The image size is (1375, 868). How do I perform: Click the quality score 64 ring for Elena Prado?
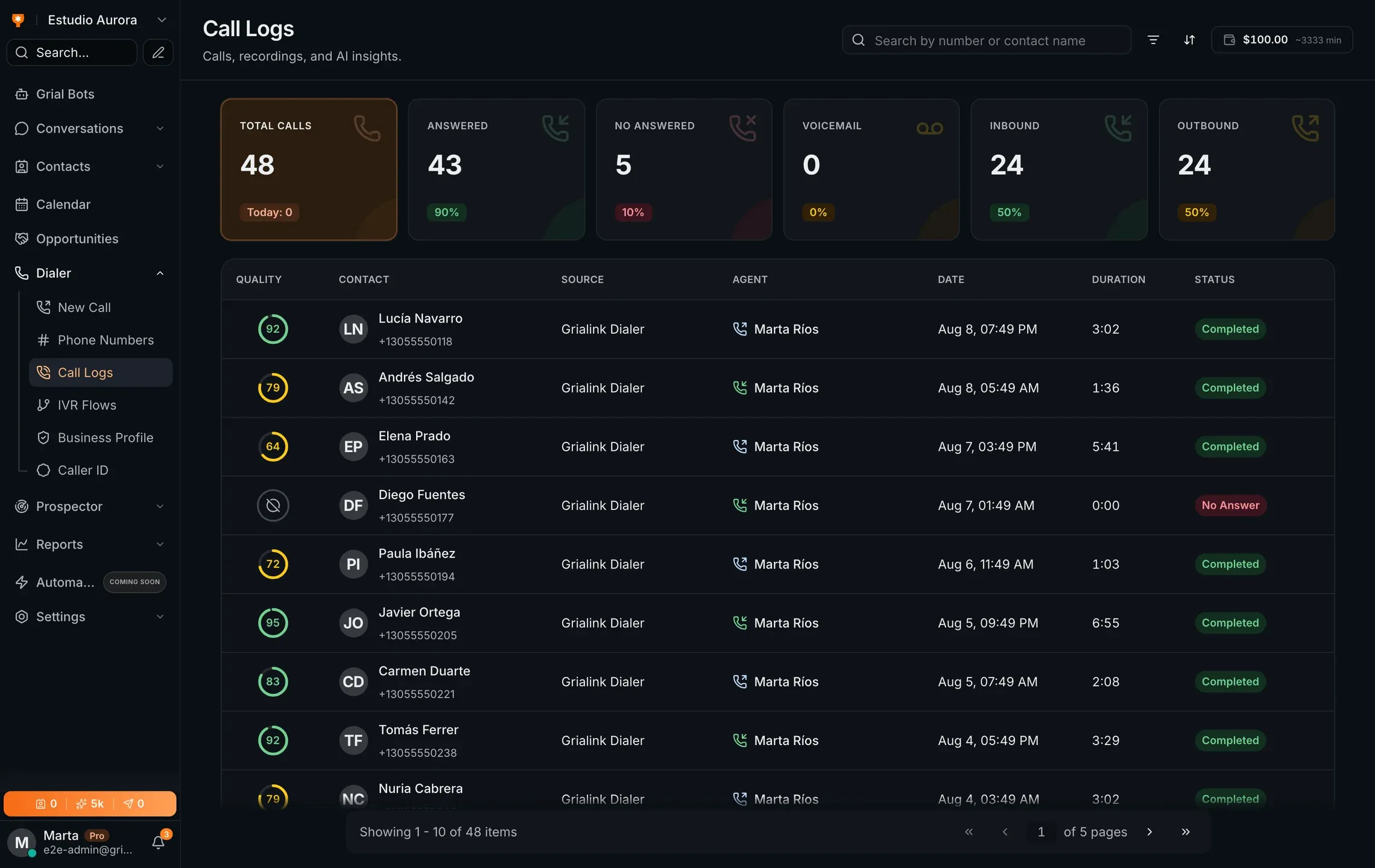coord(273,447)
